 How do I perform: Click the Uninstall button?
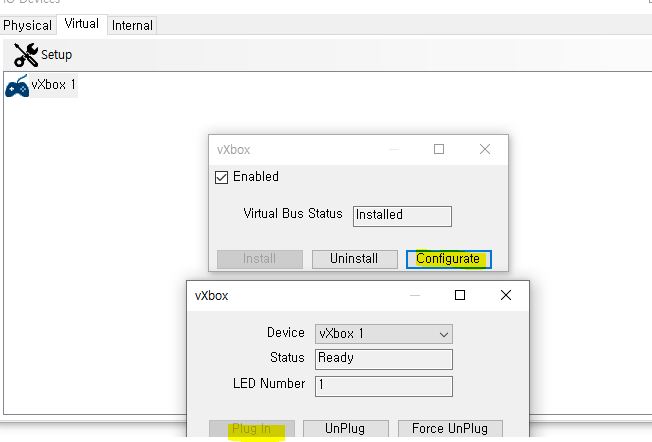[x=355, y=259]
